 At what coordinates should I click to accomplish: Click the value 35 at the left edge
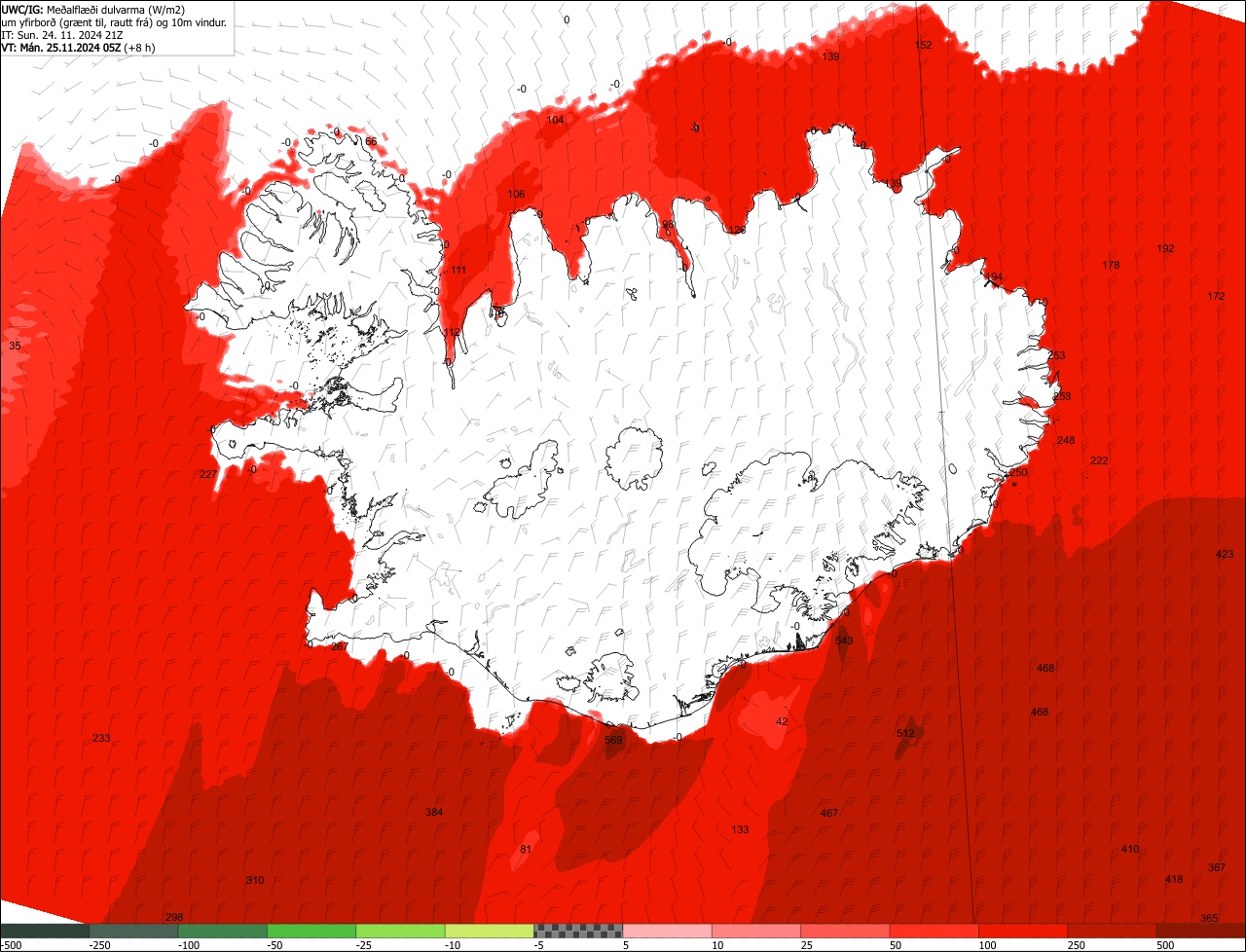point(15,346)
